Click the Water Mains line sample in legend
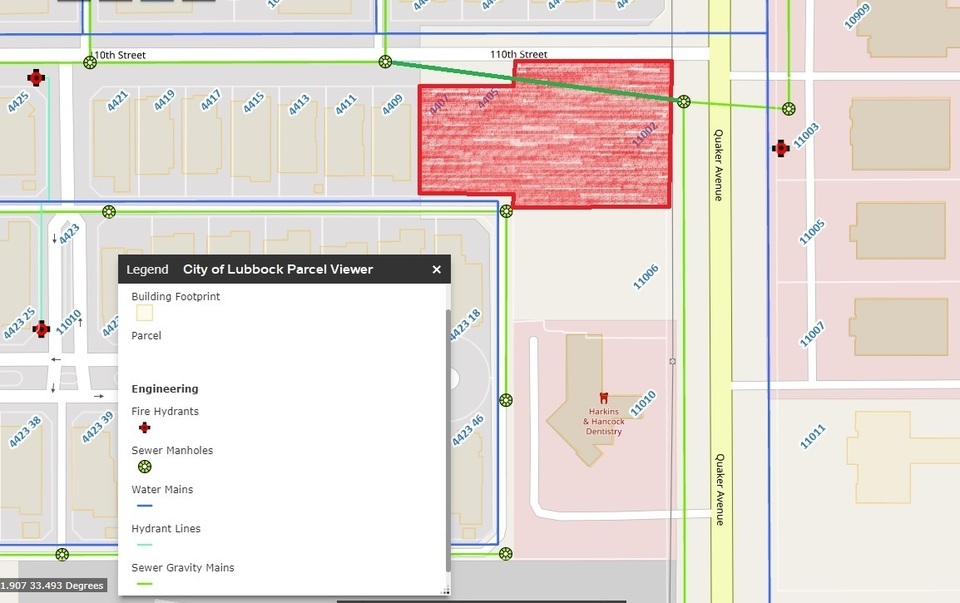This screenshot has height=603, width=960. [145, 506]
